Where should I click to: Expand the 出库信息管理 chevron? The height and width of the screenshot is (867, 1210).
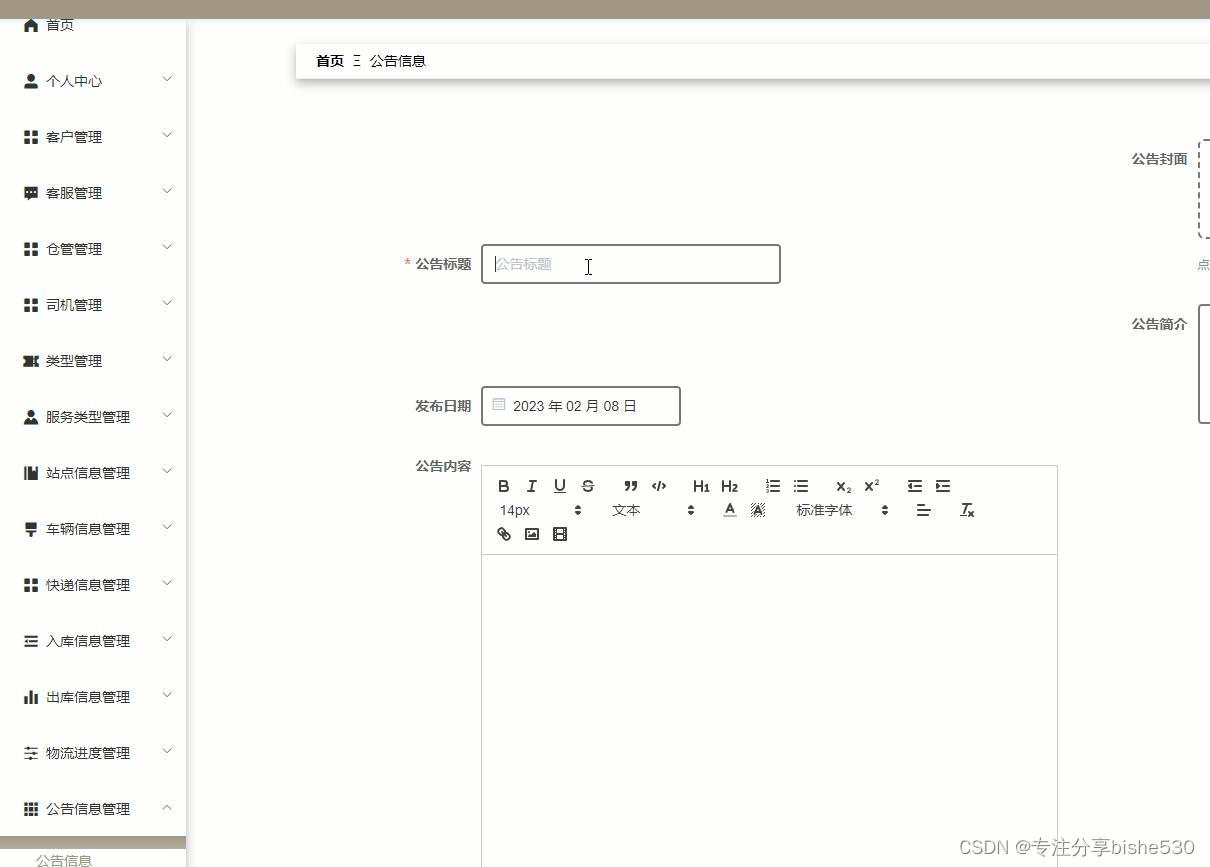167,695
